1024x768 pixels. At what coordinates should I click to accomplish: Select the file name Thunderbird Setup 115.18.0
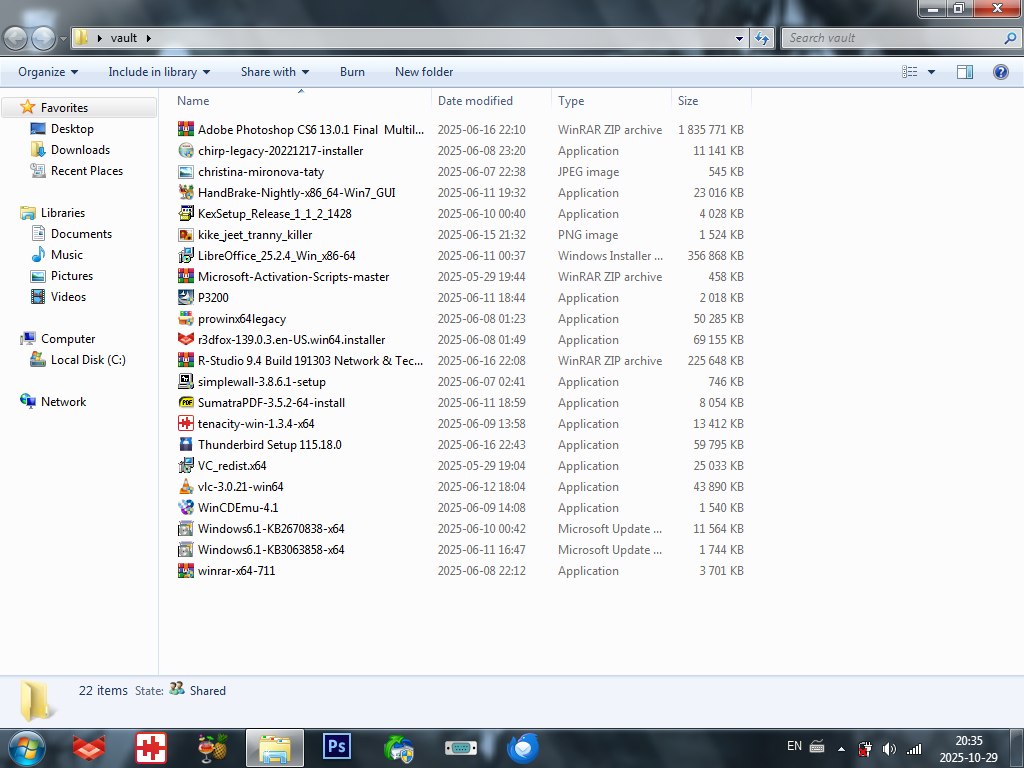click(x=270, y=445)
